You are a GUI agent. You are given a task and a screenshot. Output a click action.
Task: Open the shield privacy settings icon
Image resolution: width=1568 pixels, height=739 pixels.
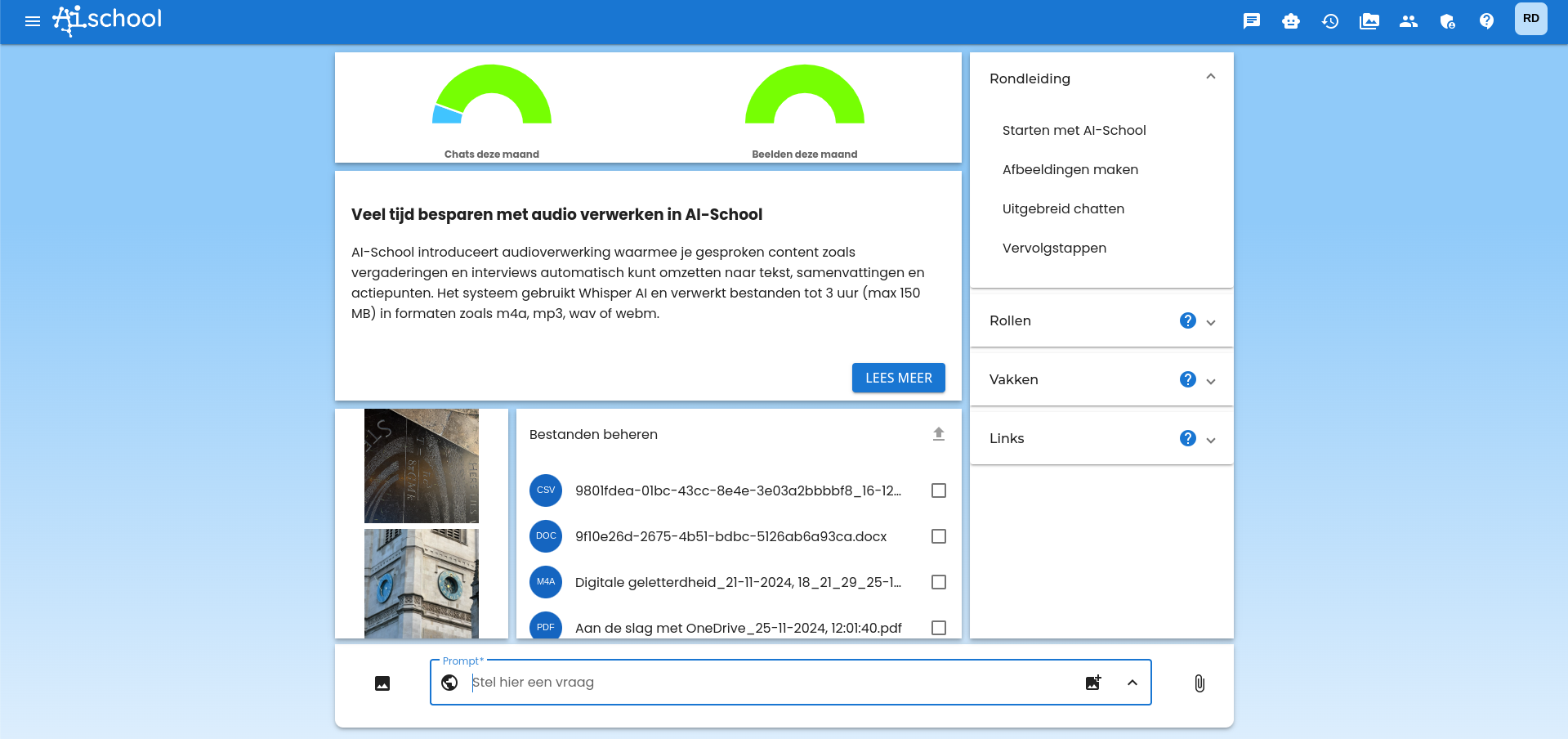[x=1448, y=21]
